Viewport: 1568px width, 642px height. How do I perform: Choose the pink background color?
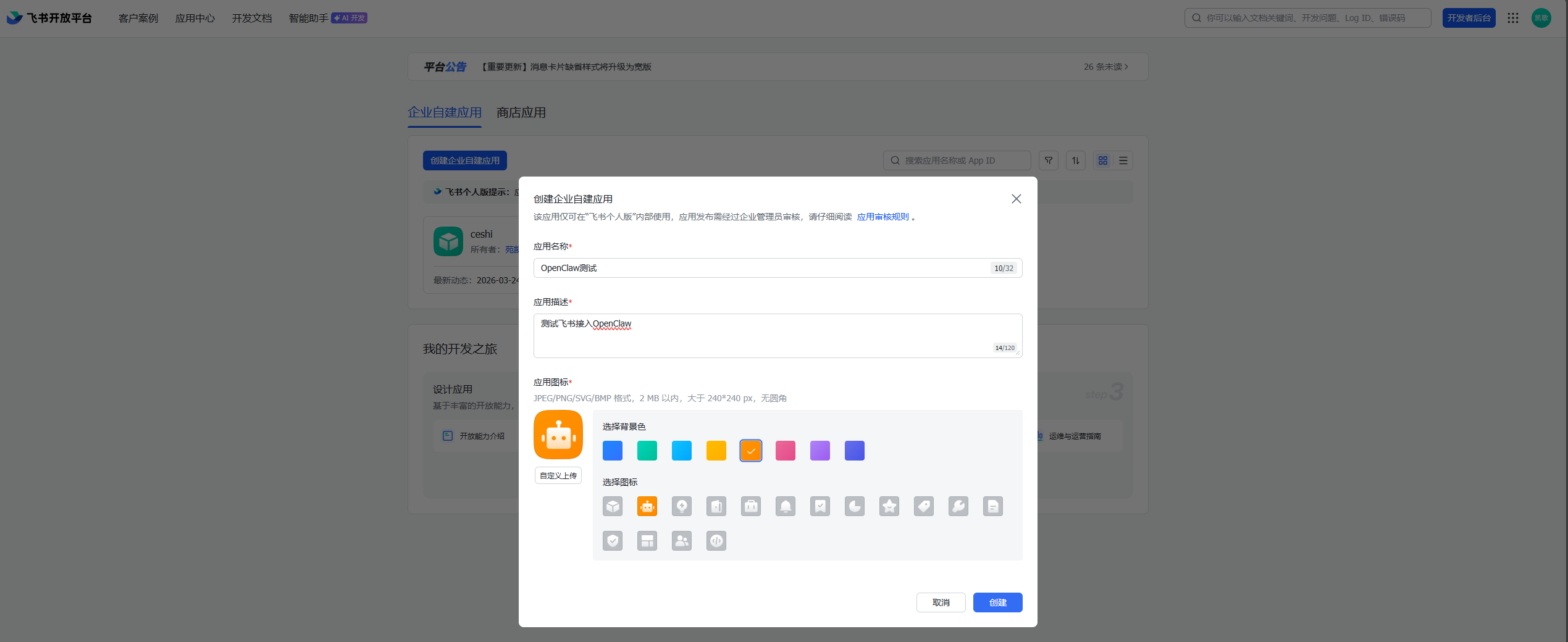tap(785, 451)
